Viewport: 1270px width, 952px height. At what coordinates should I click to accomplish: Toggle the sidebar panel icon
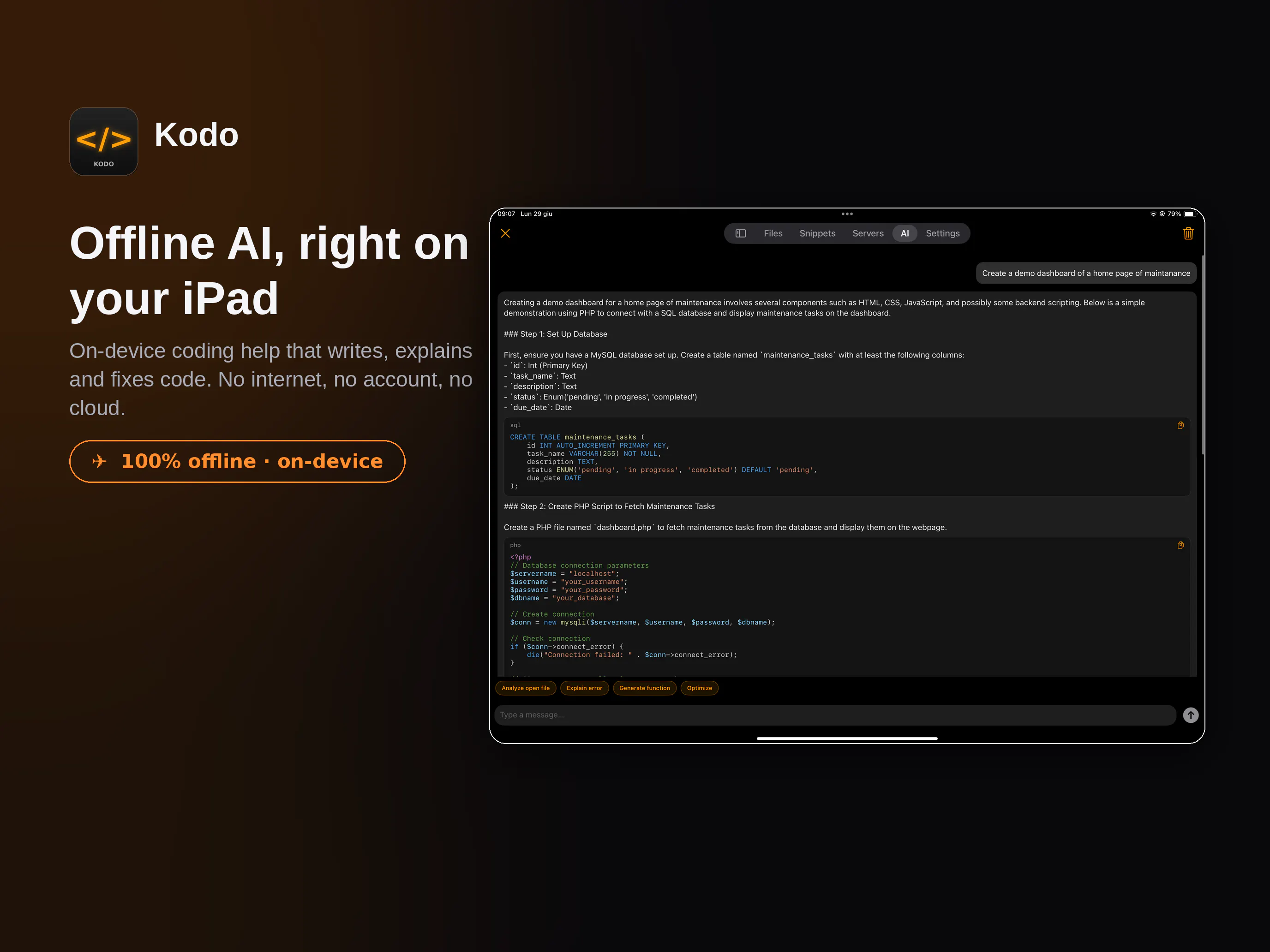(741, 233)
